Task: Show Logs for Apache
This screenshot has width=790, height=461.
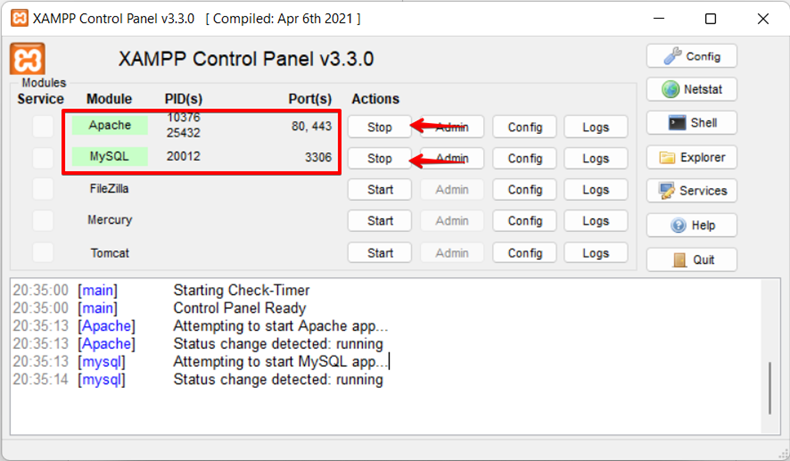Action: point(596,127)
